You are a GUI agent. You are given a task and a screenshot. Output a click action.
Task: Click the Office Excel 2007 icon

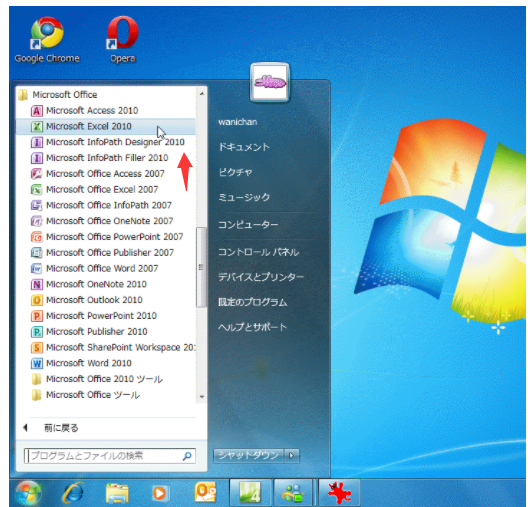click(37, 190)
